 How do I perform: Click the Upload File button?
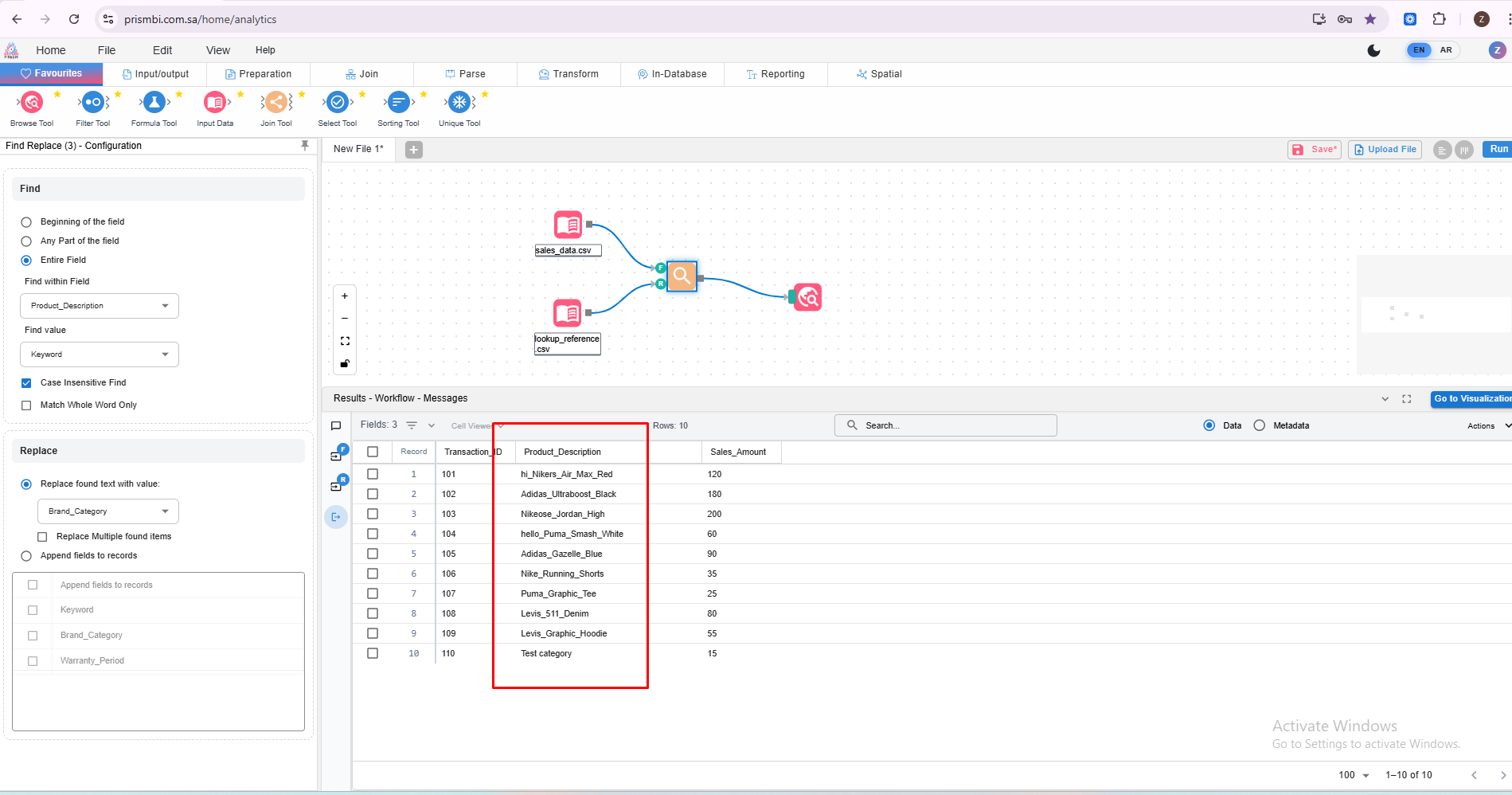point(1385,150)
